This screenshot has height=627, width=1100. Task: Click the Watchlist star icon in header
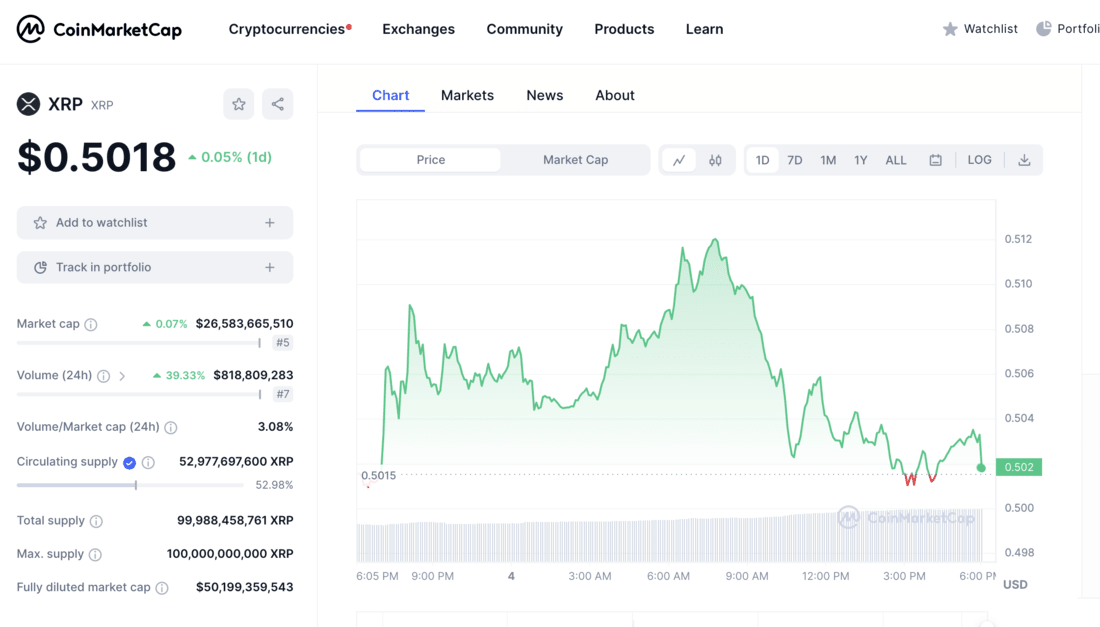pyautogui.click(x=950, y=29)
